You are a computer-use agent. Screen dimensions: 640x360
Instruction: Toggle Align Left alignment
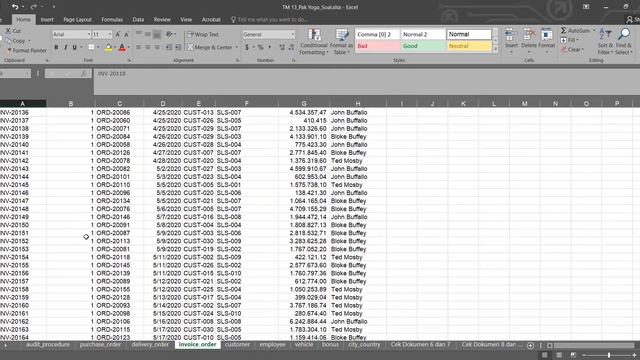click(x=139, y=47)
